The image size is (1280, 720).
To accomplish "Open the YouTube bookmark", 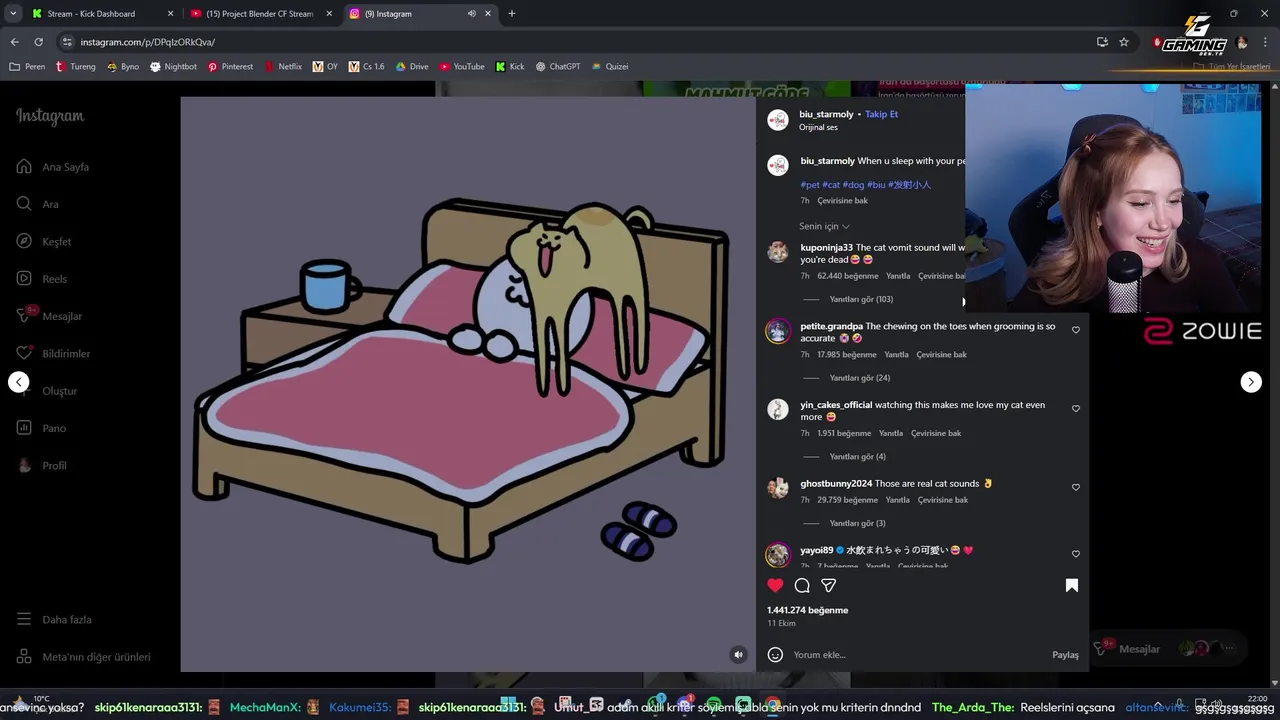I will click(462, 67).
